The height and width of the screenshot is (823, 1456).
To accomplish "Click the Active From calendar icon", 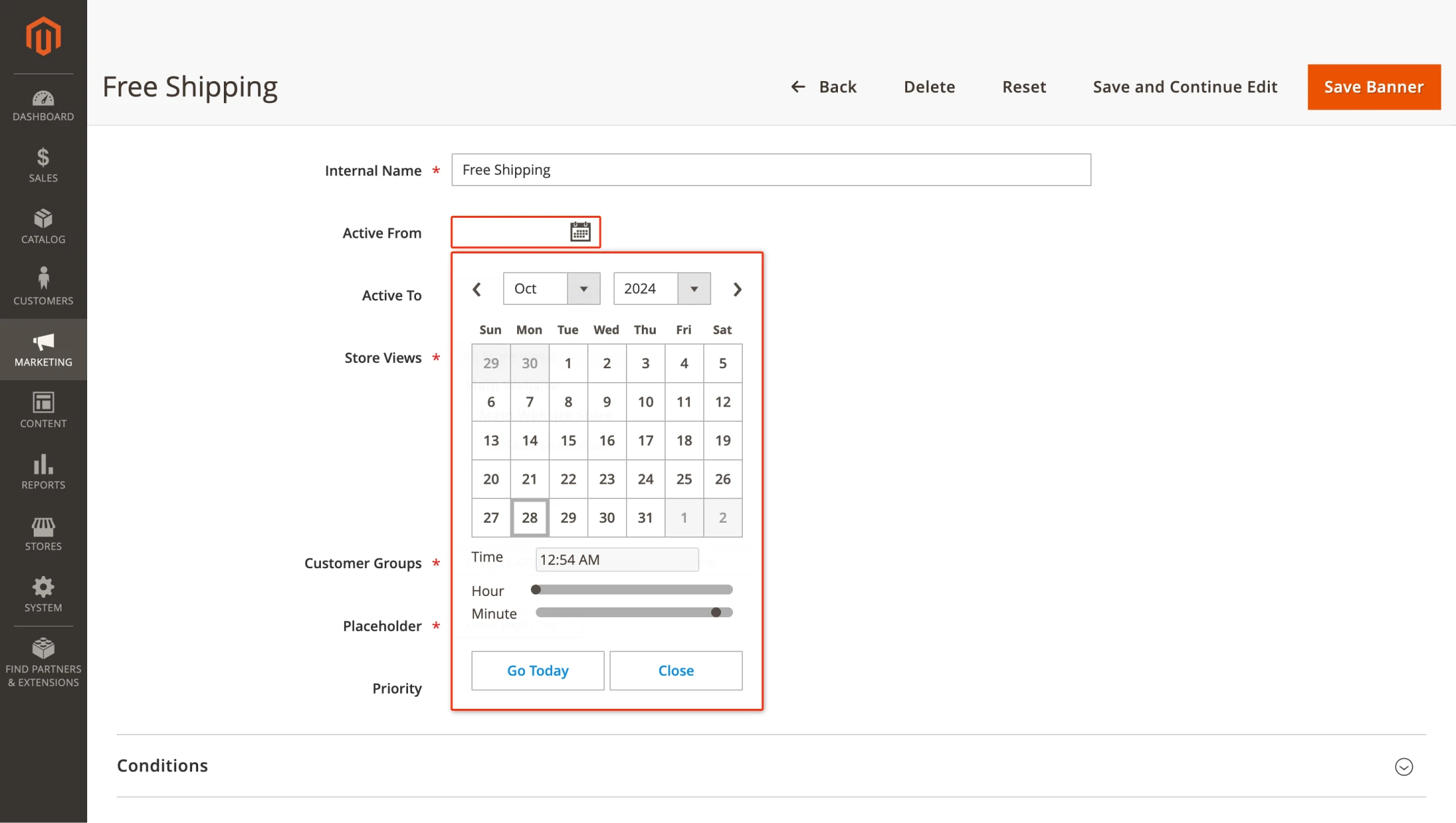I will click(x=580, y=232).
